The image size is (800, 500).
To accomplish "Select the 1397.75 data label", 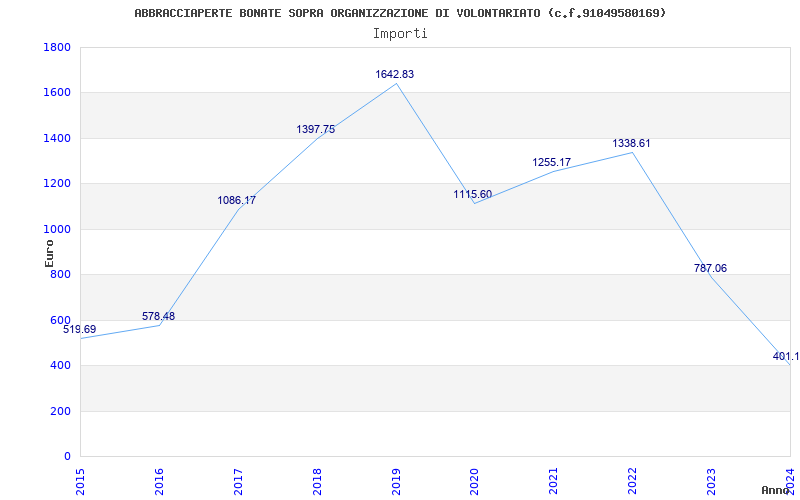I will click(315, 130).
